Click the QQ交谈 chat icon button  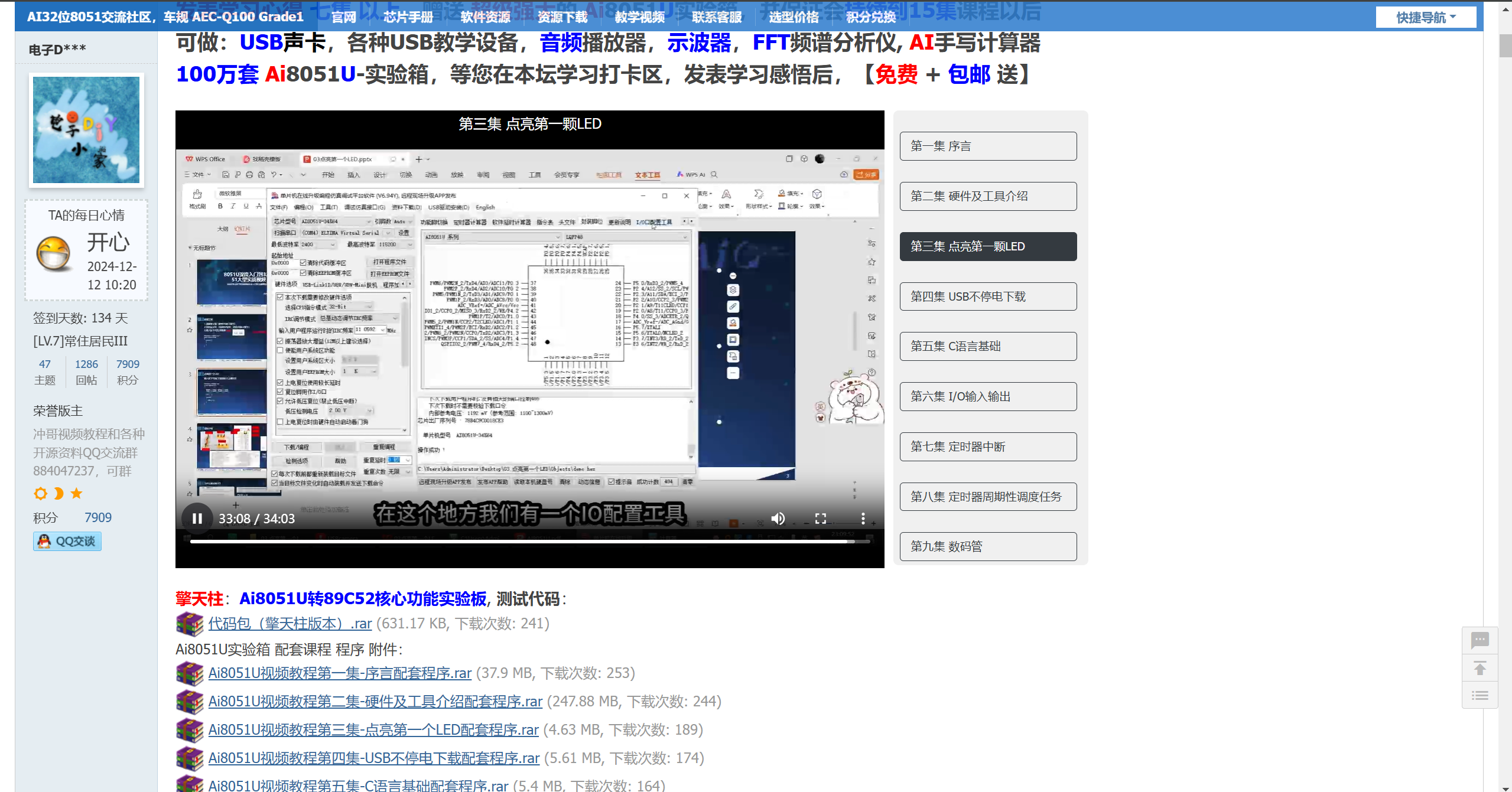coord(67,541)
